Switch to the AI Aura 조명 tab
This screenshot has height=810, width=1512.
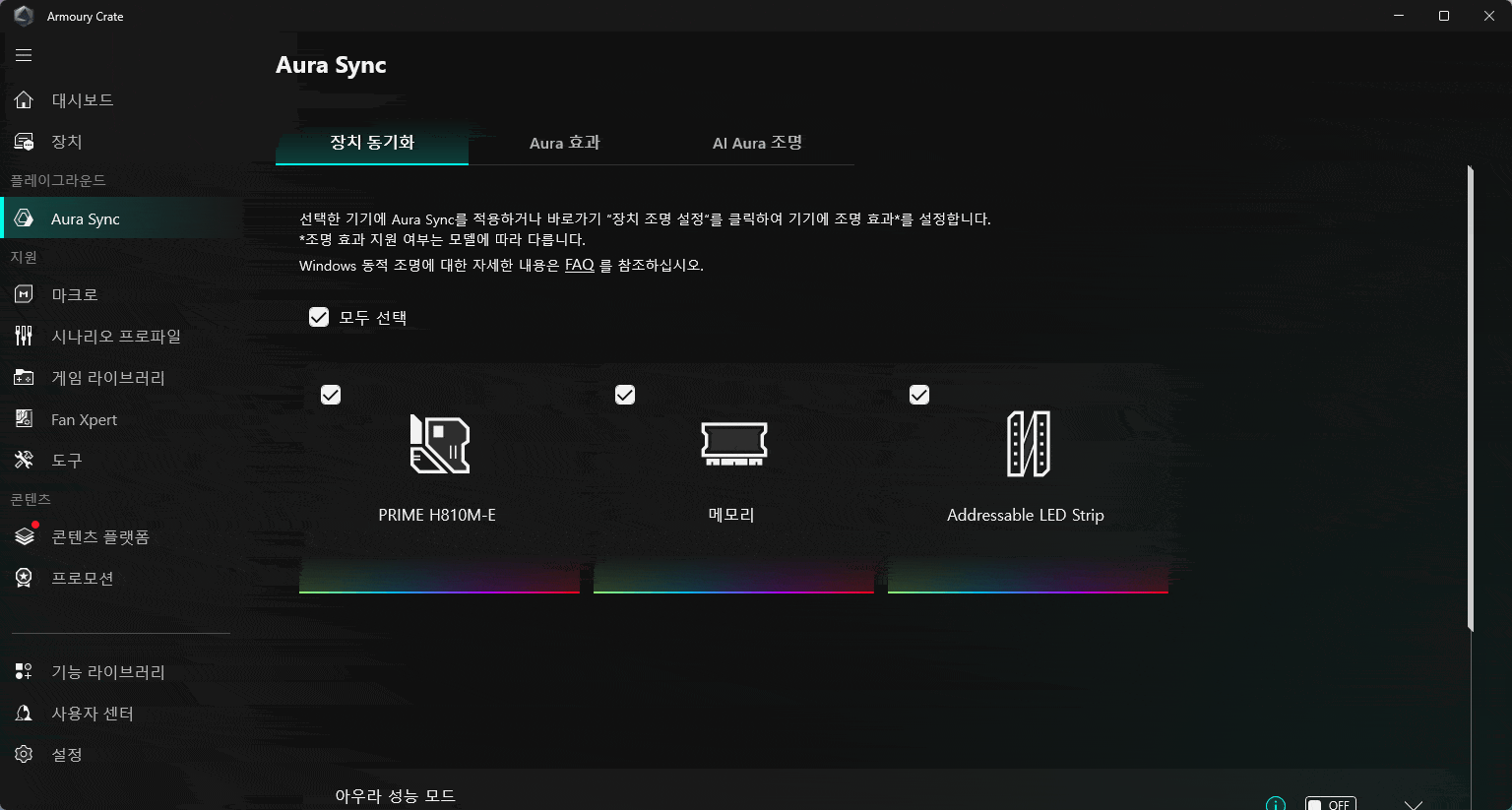point(758,143)
